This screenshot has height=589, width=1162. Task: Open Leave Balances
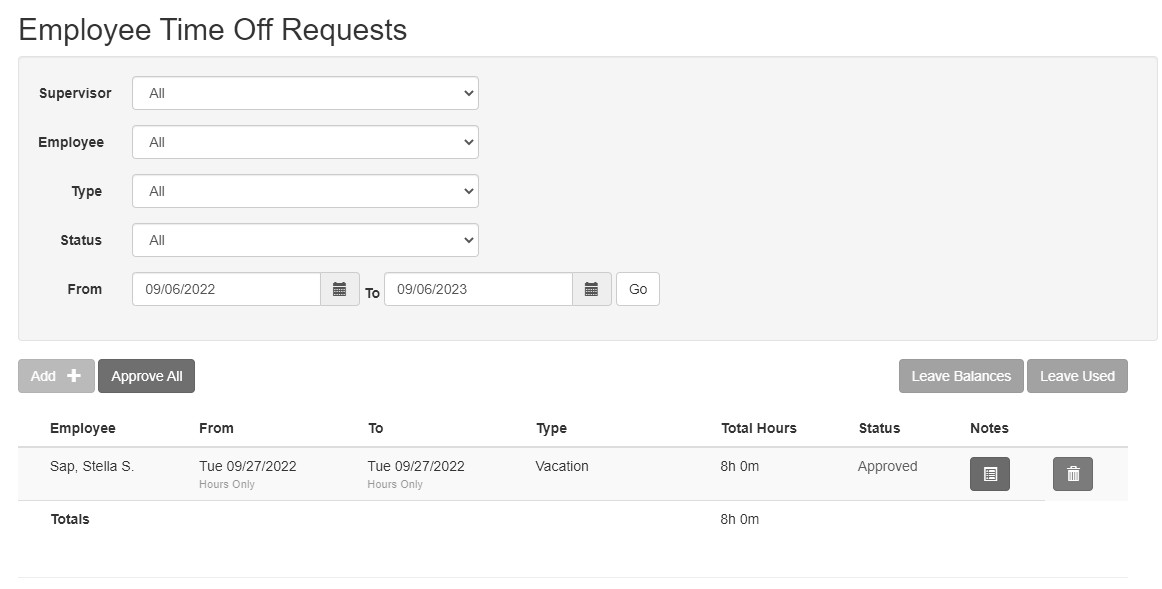tap(960, 376)
